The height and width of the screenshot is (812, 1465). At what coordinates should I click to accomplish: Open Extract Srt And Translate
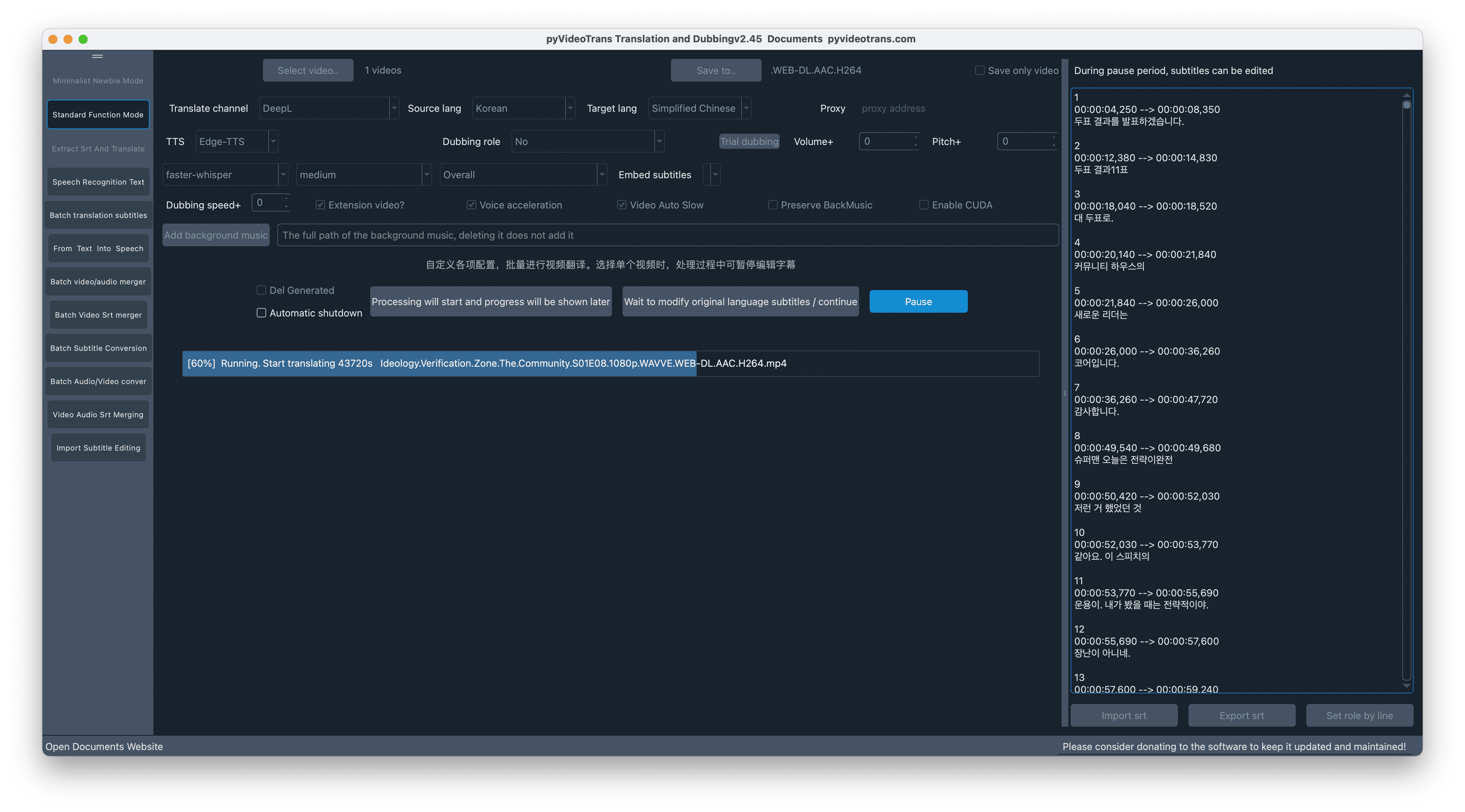point(98,148)
